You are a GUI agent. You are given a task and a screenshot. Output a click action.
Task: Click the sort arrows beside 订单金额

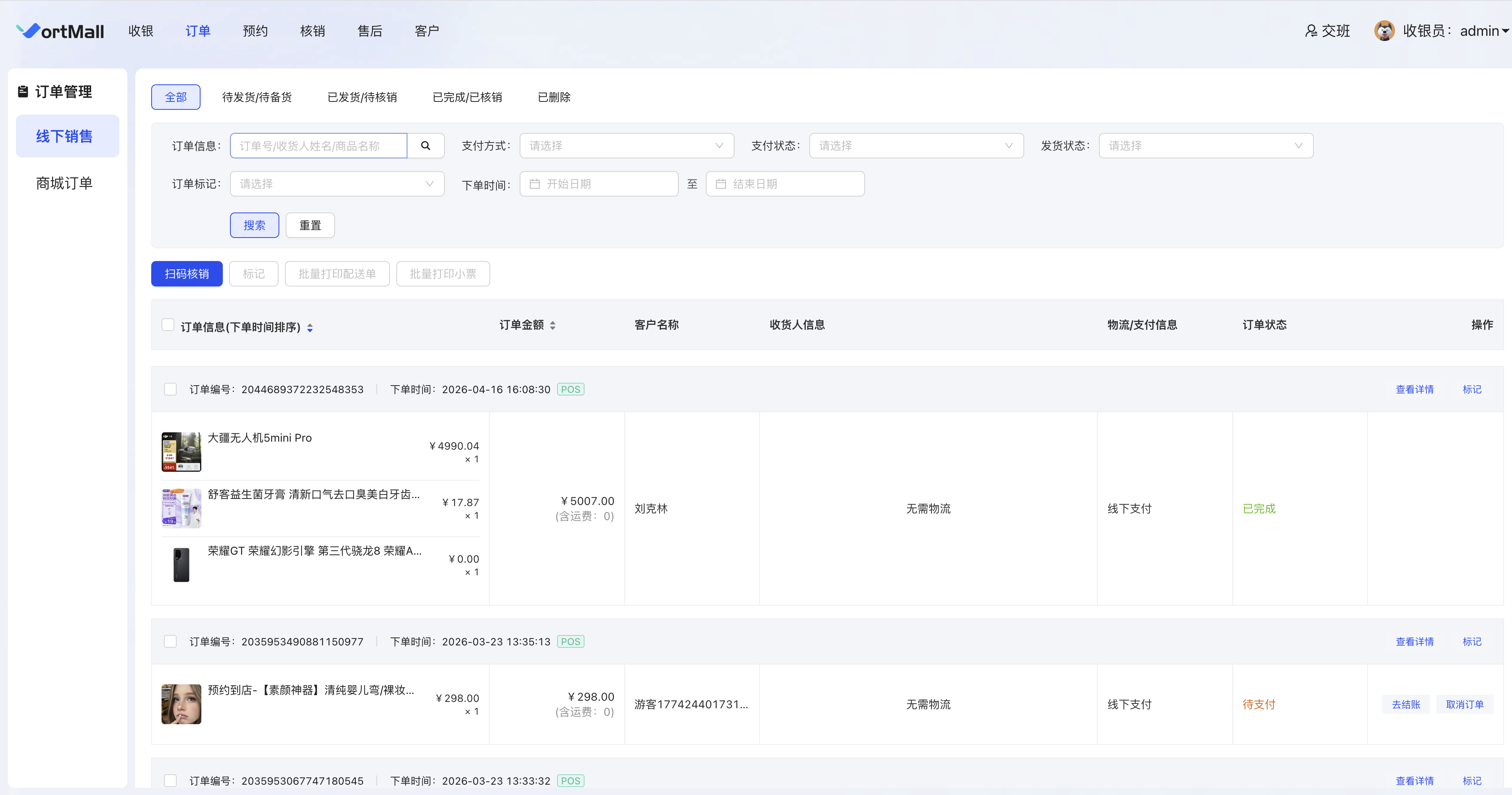[552, 325]
